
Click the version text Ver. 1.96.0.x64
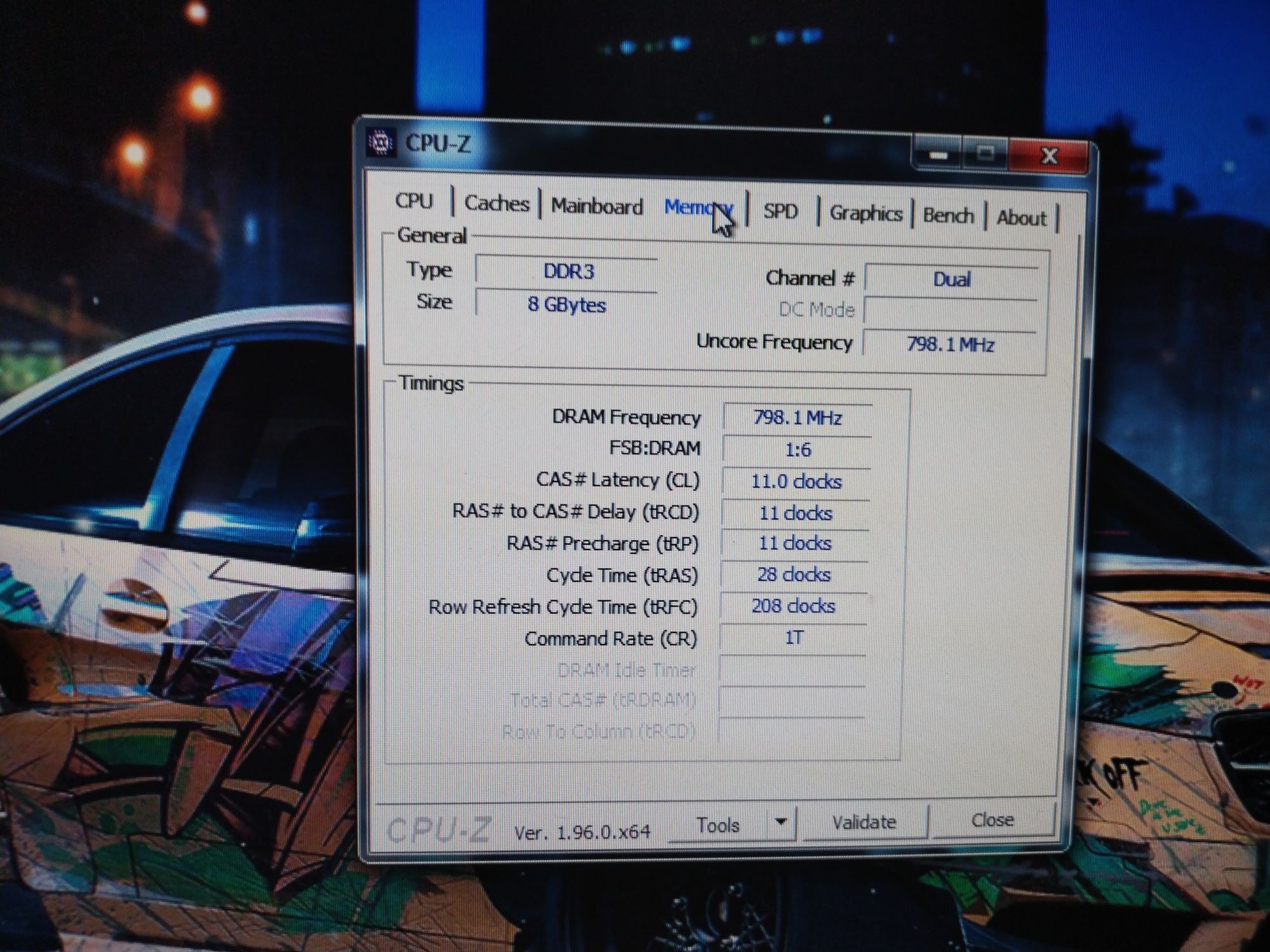tap(582, 832)
